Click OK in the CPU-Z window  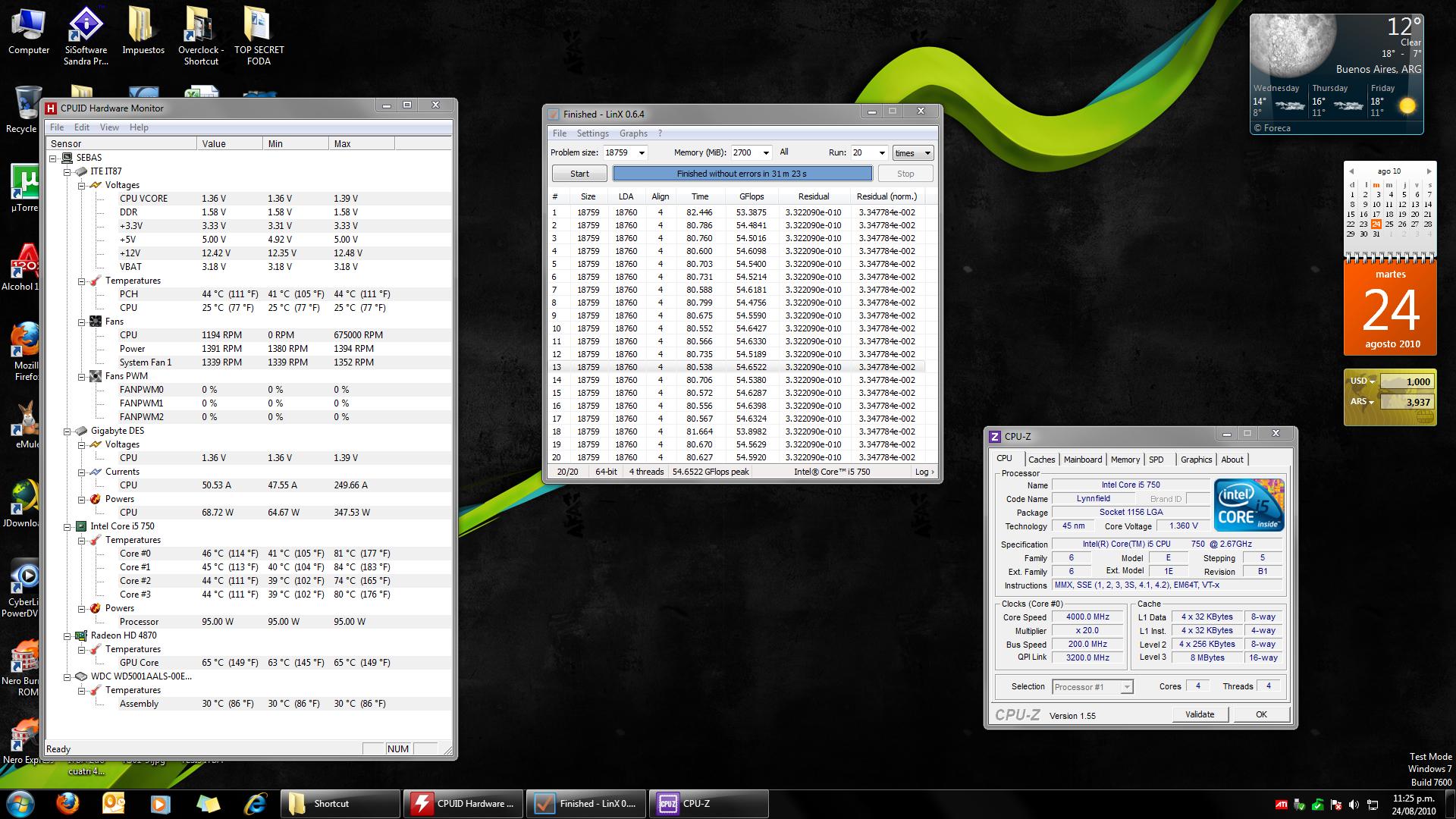tap(1261, 714)
